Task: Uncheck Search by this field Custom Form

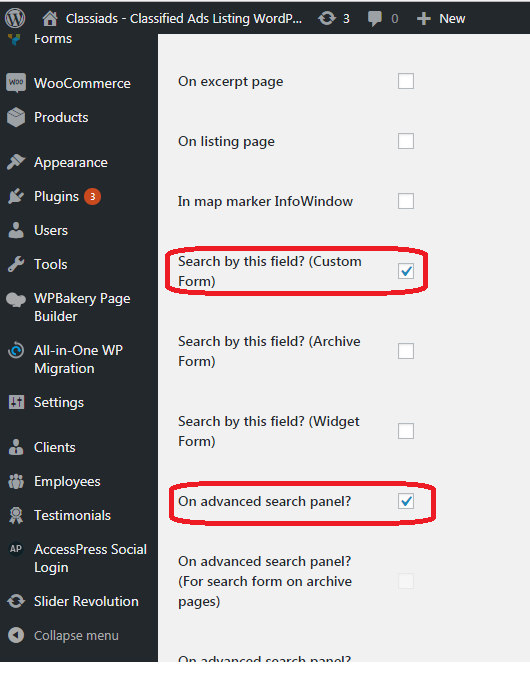Action: (406, 271)
